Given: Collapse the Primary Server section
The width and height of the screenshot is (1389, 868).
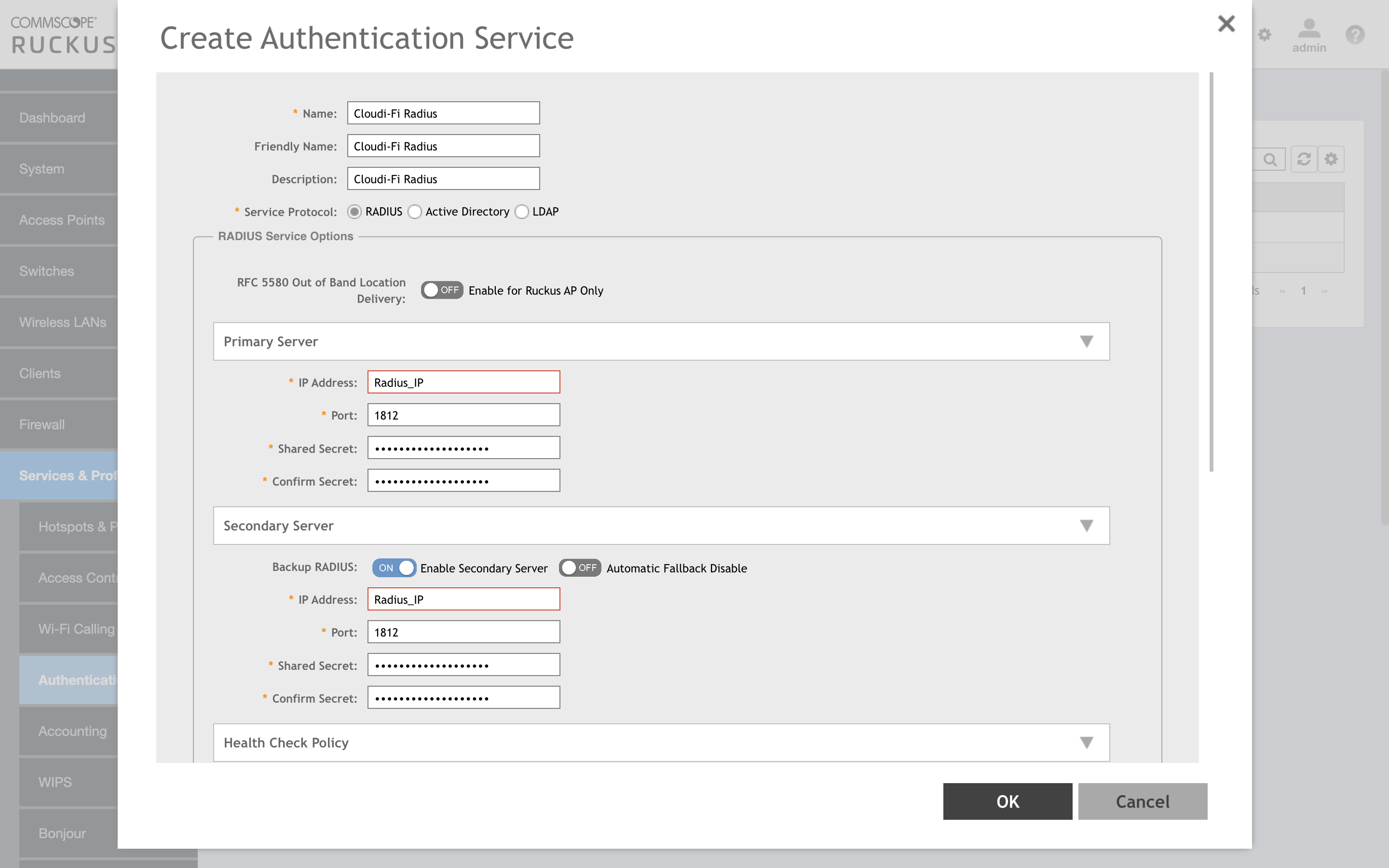Looking at the screenshot, I should coord(1087,341).
